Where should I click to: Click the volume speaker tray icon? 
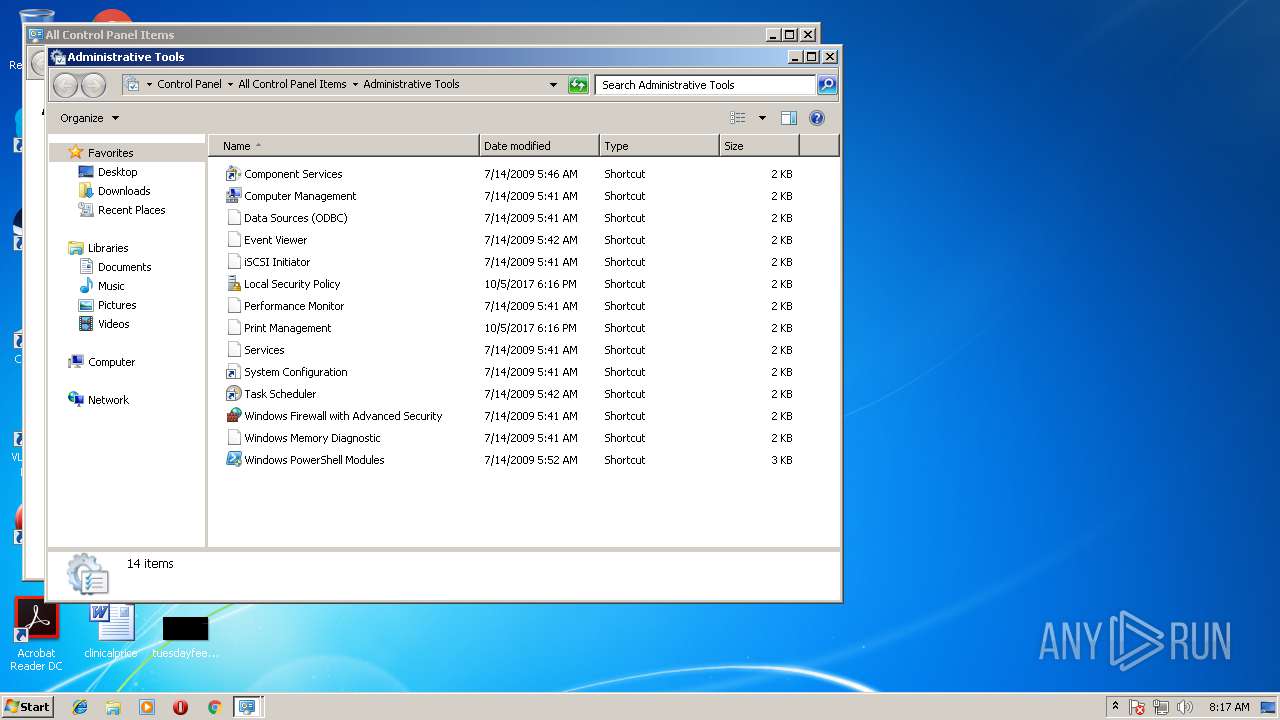pos(1185,707)
